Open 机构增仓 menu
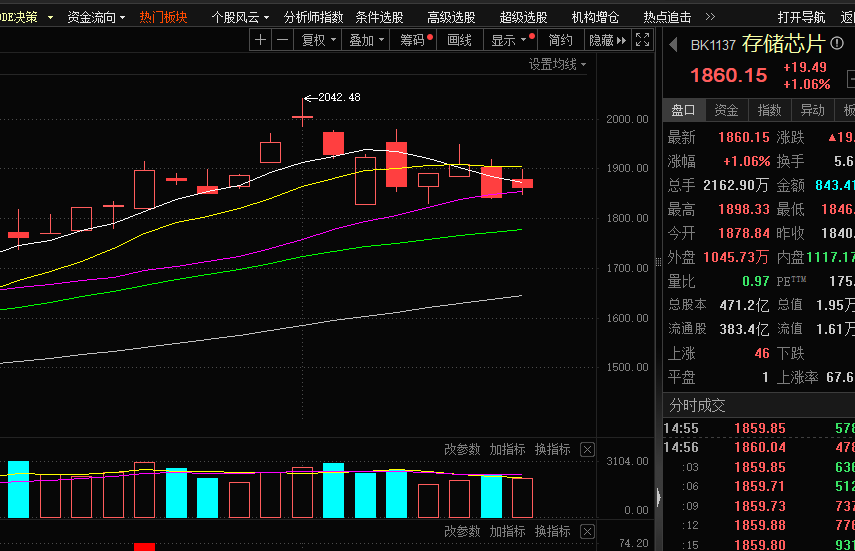This screenshot has height=551, width=855. 595,17
